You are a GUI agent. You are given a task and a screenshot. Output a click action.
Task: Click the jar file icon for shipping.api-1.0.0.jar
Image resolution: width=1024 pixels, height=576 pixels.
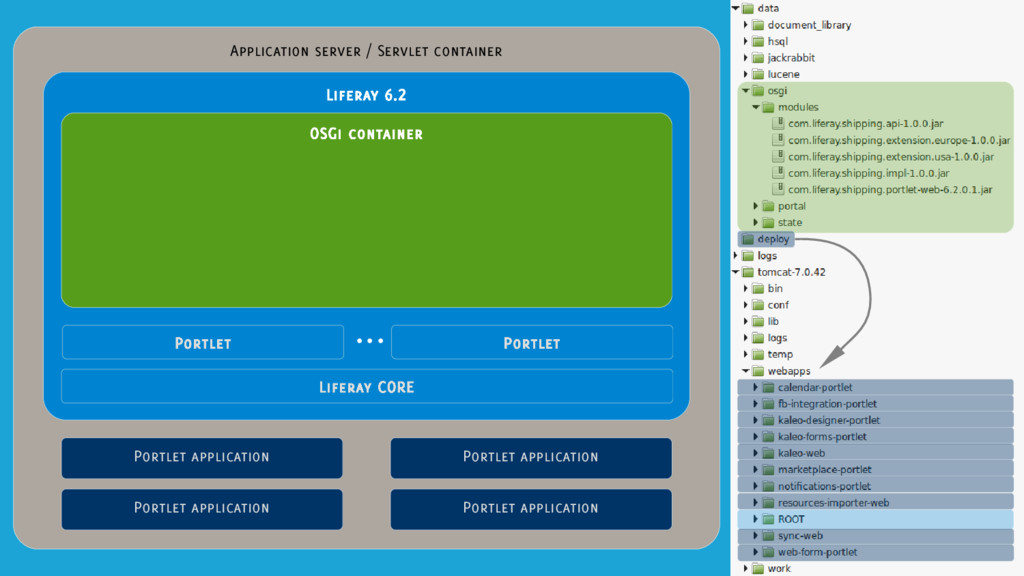[779, 124]
